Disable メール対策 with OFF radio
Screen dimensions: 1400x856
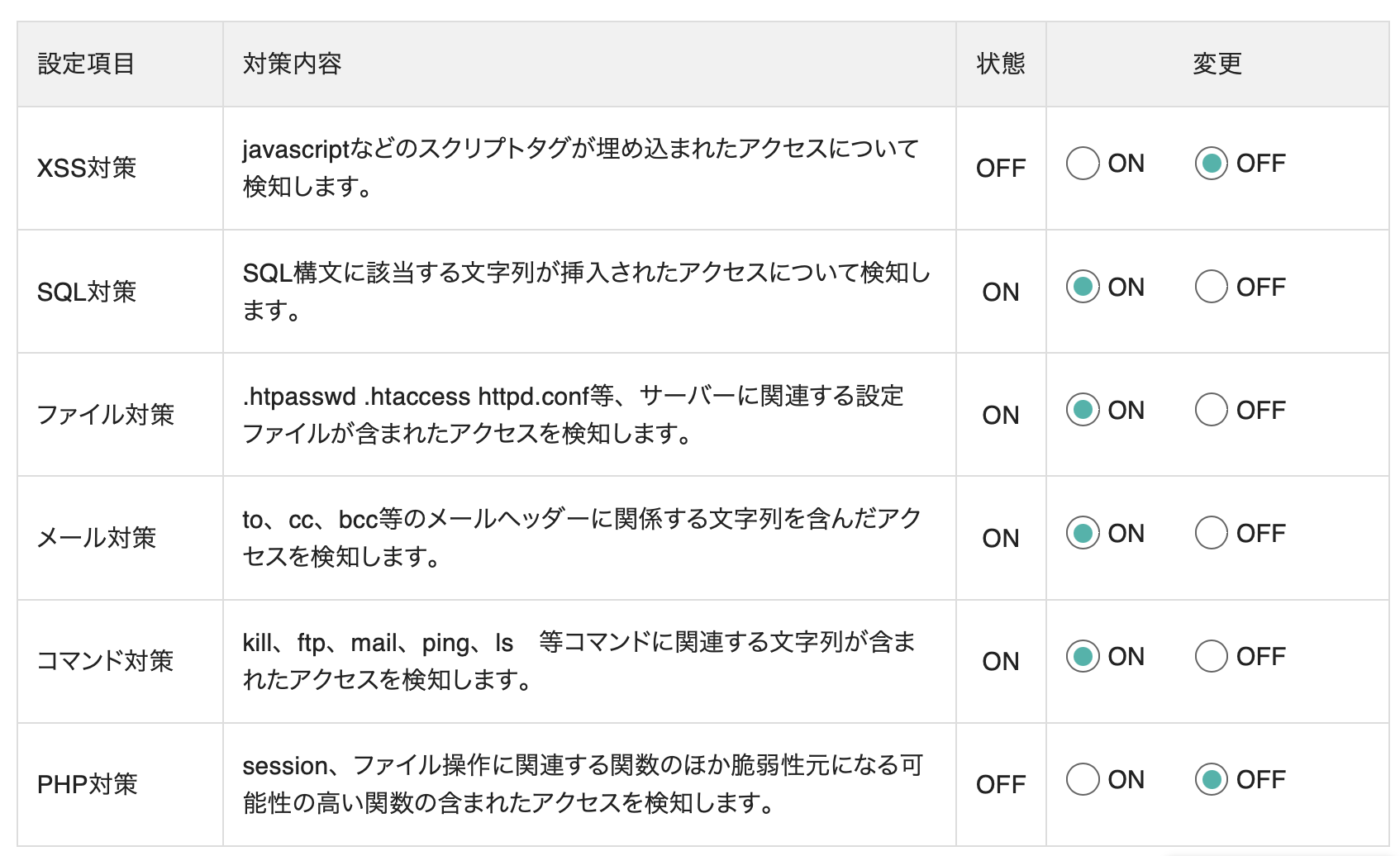(x=1211, y=533)
